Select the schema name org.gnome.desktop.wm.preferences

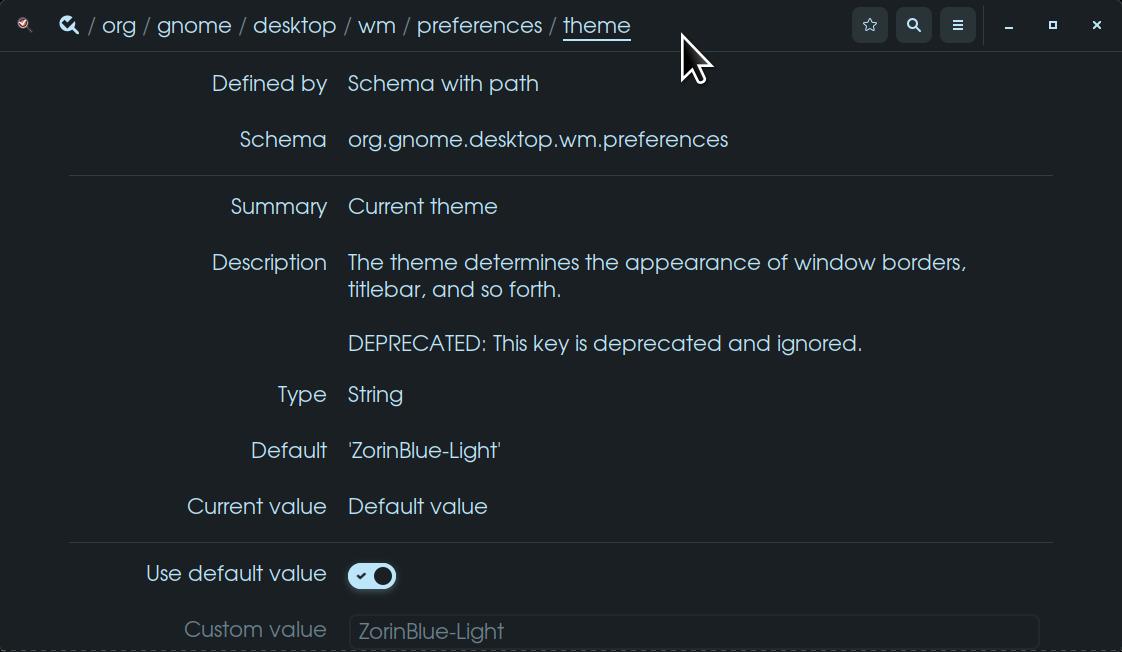538,139
